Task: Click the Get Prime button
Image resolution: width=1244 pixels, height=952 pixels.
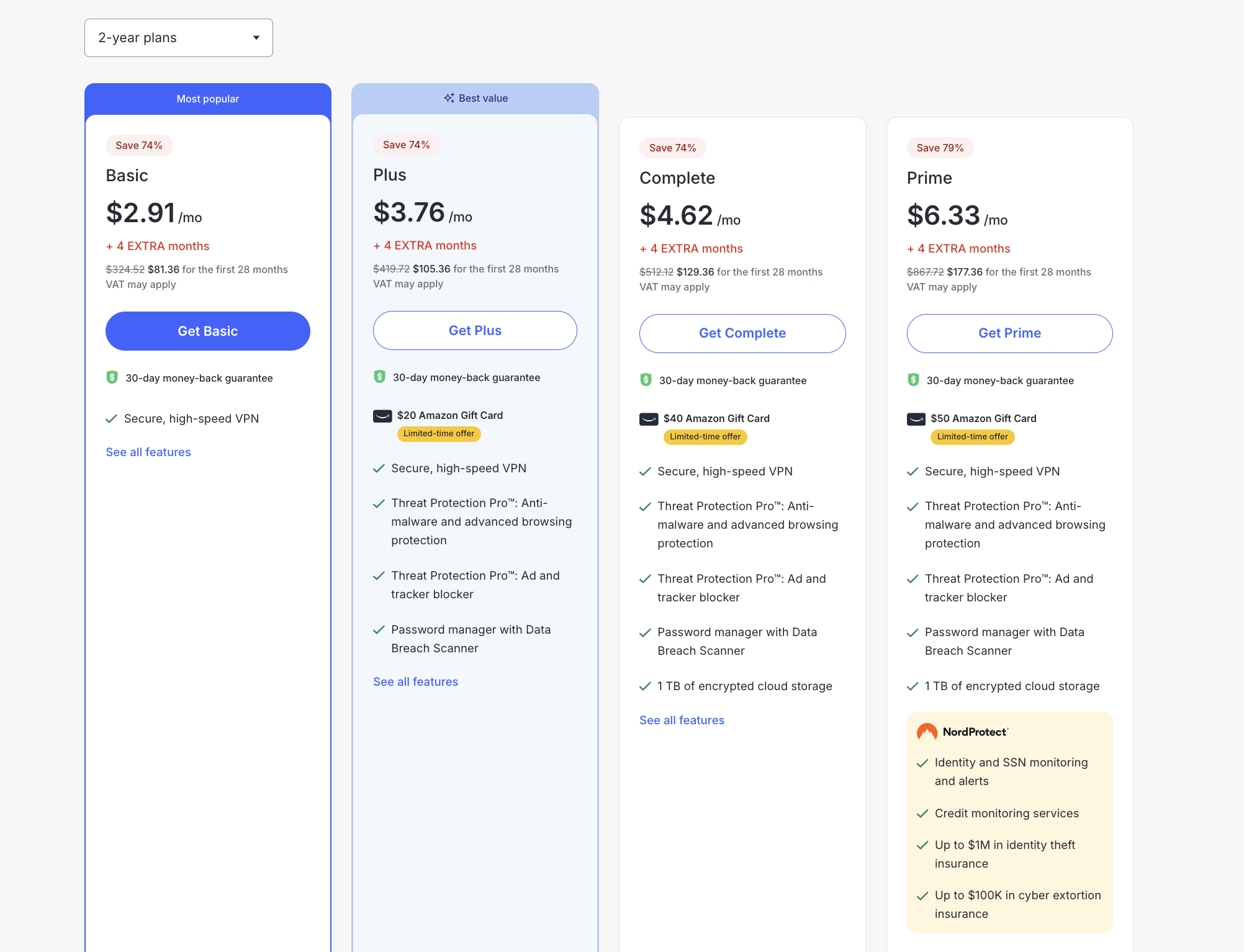Action: (x=1010, y=333)
